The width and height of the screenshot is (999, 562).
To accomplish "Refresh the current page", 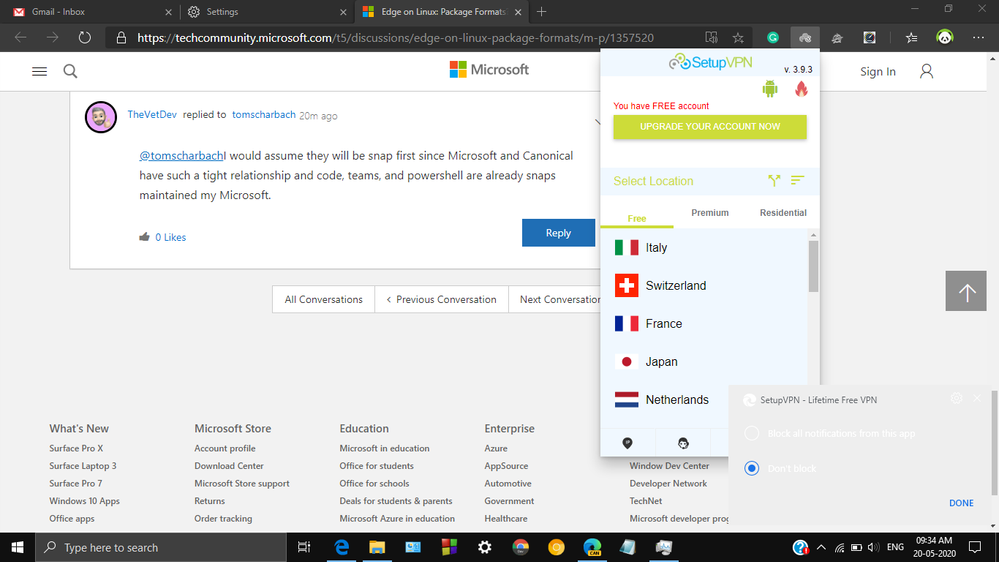I will tap(85, 38).
